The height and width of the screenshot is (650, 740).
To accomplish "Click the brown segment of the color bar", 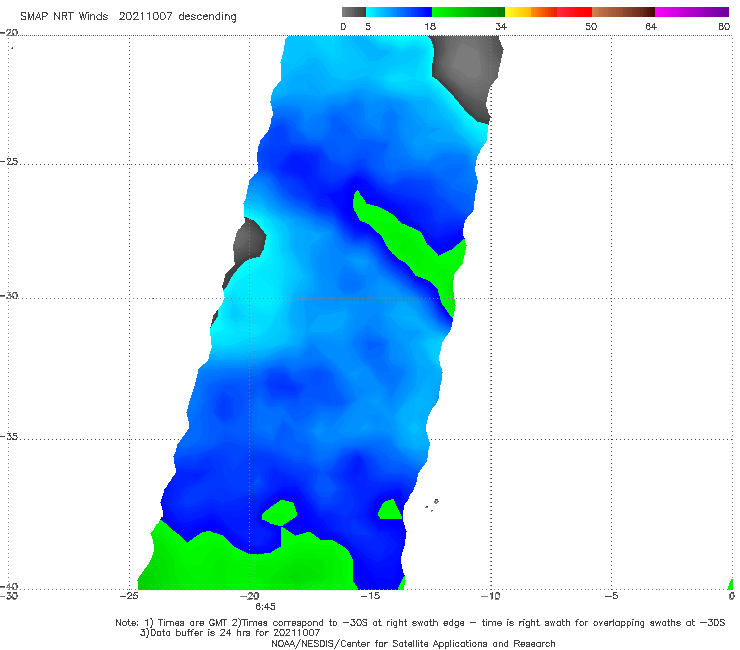I will [623, 12].
